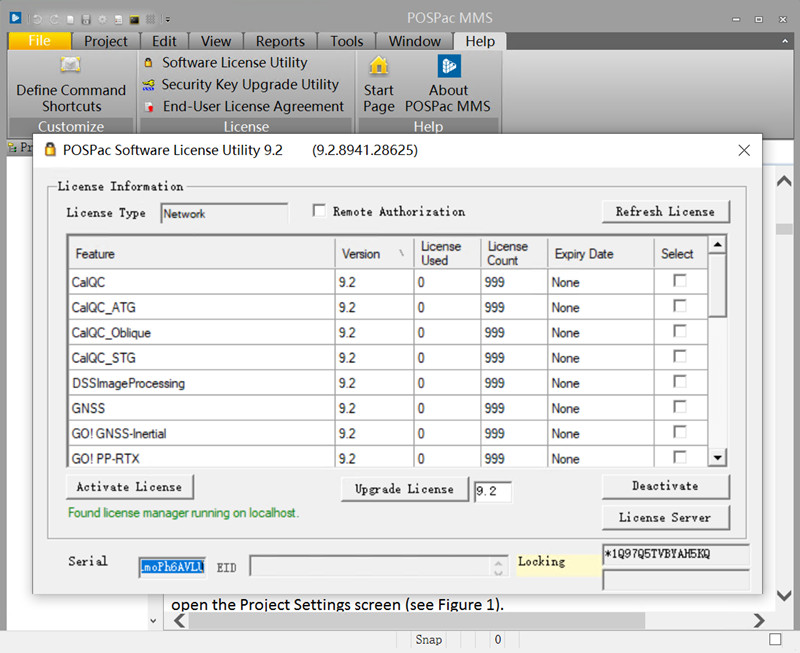The height and width of the screenshot is (653, 800).
Task: Click the Serial input field
Action: coord(171,567)
